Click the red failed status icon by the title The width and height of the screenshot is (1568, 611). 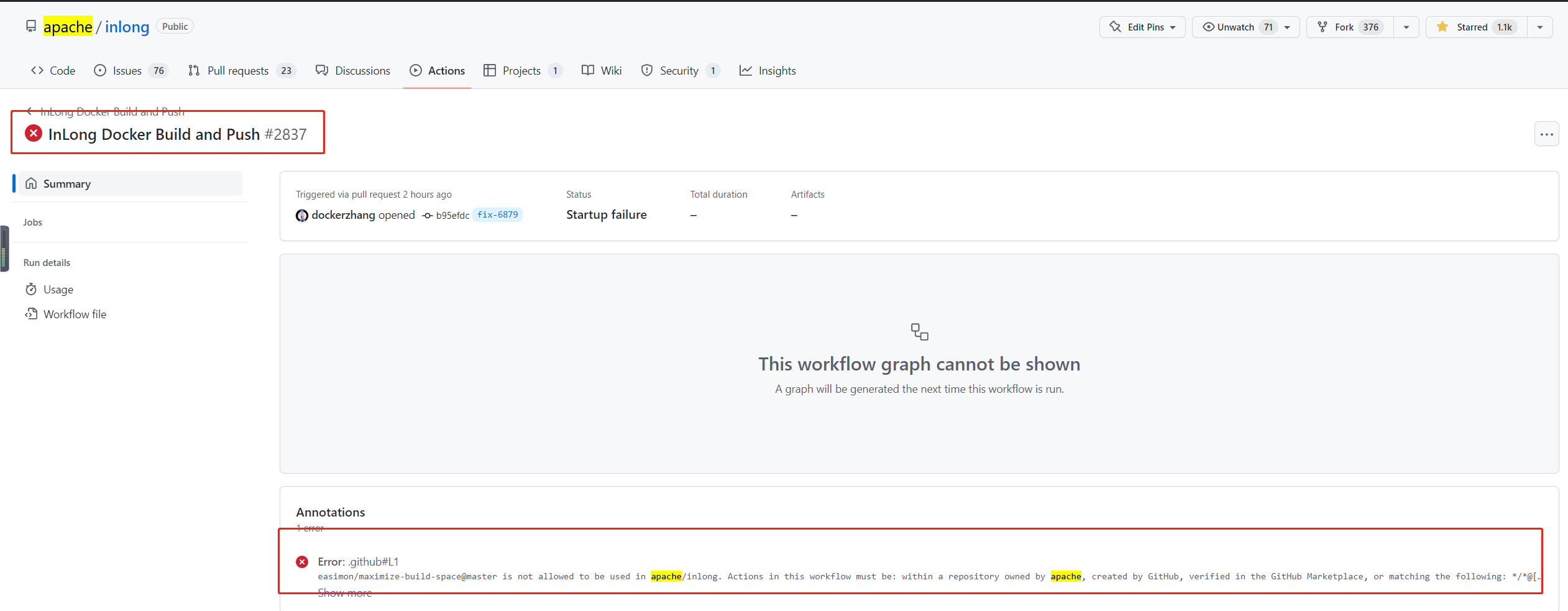click(x=34, y=133)
